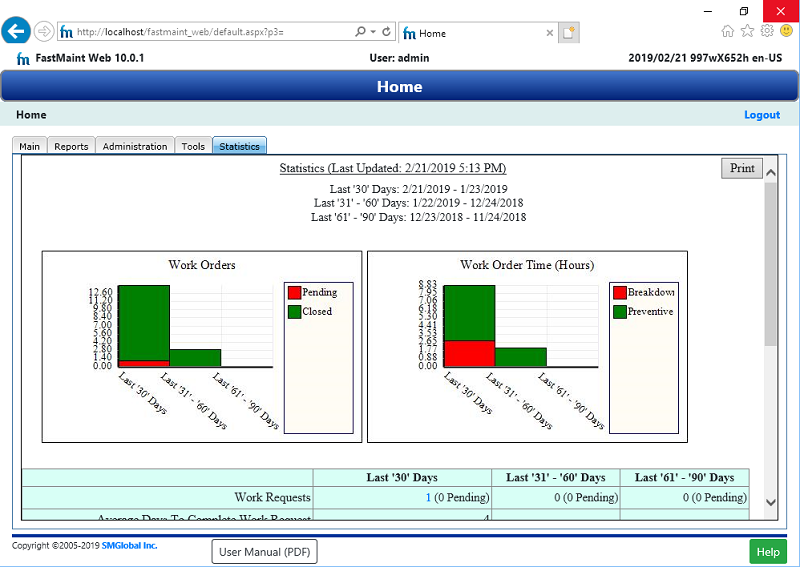The width and height of the screenshot is (800, 567).
Task: Minimize the browser window
Action: (x=708, y=11)
